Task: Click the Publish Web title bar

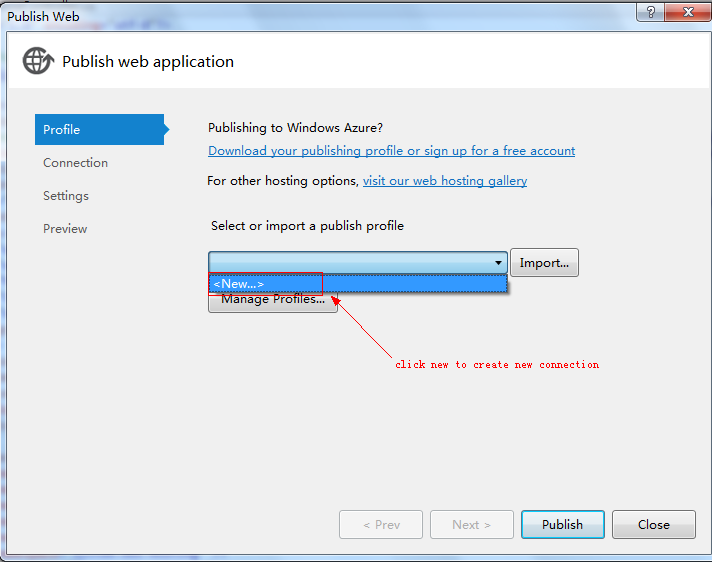Action: tap(300, 15)
